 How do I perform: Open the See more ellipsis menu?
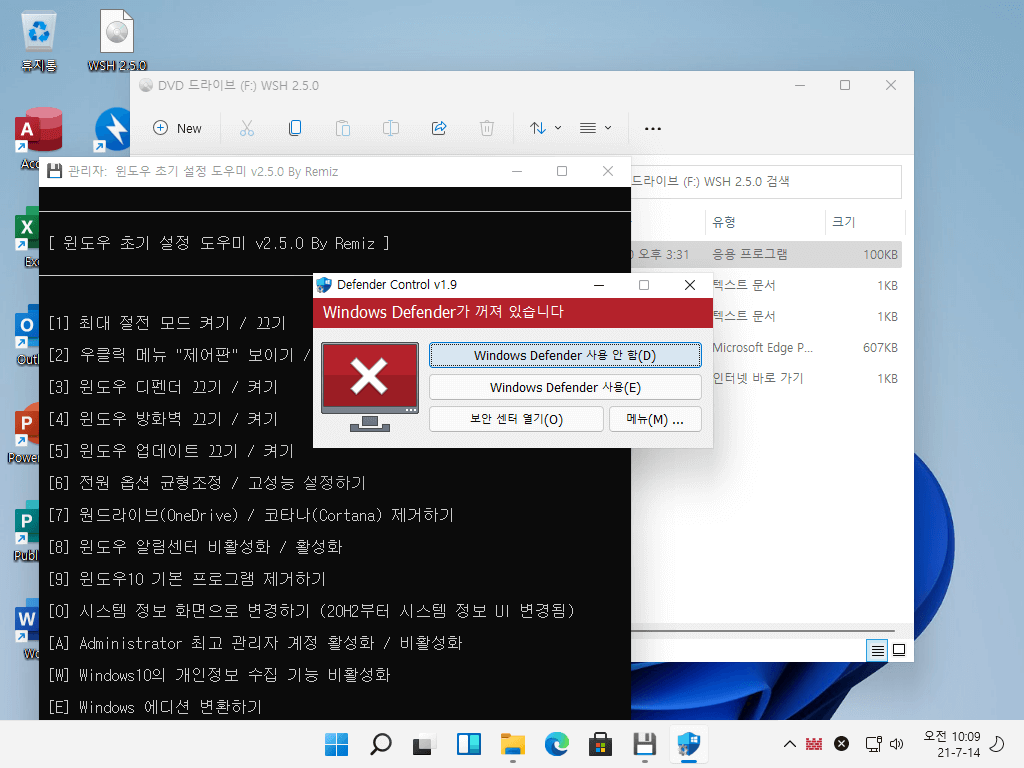[x=652, y=129]
